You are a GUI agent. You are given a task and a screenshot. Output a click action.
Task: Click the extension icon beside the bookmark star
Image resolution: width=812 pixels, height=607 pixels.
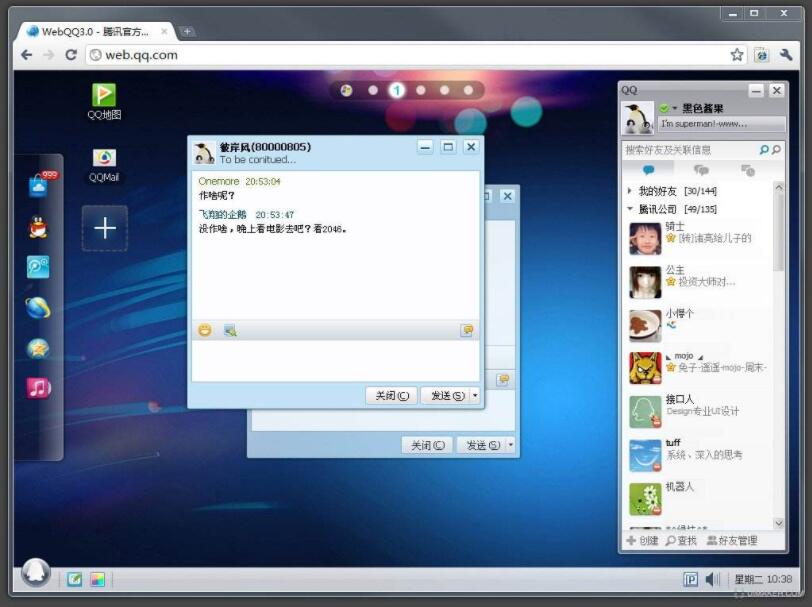761,55
